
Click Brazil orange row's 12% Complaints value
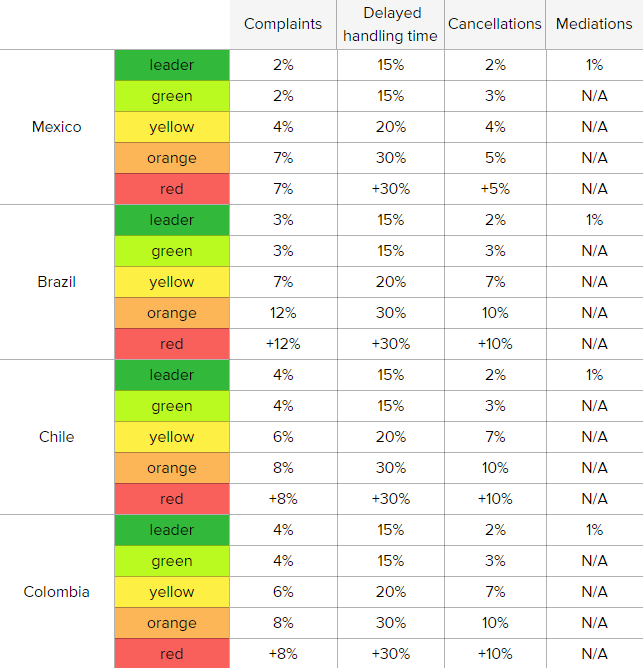tap(283, 313)
